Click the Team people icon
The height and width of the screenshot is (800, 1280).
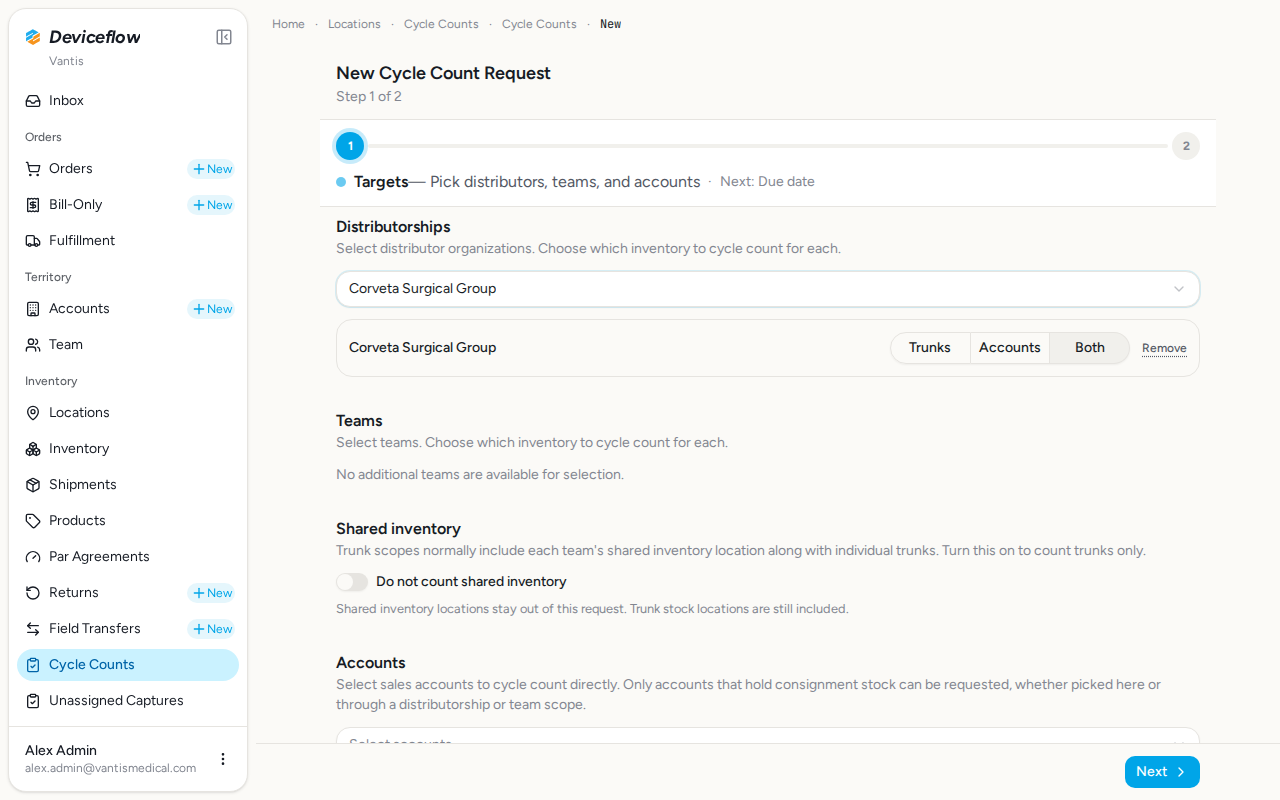click(33, 345)
